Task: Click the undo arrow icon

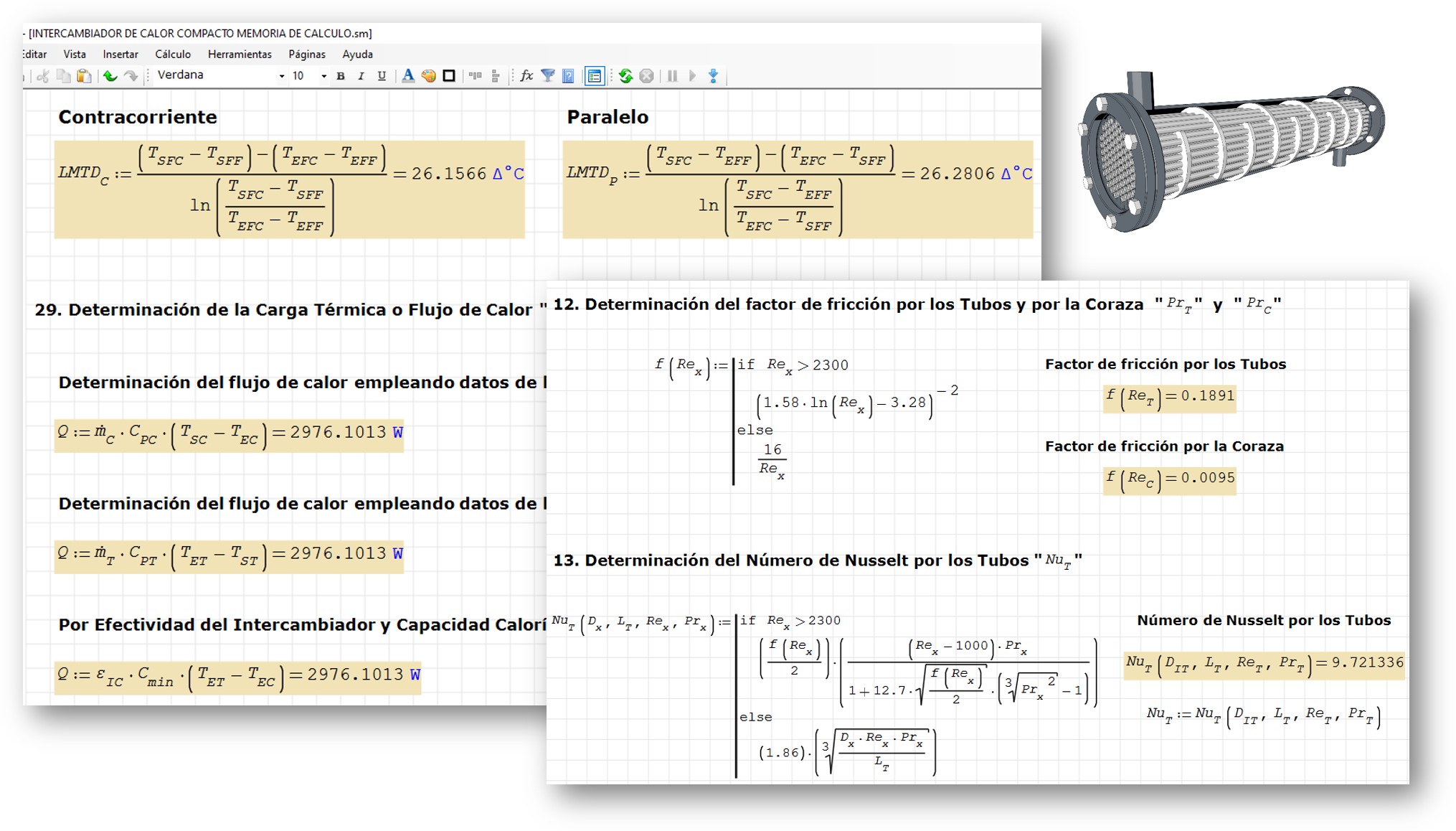Action: (110, 76)
